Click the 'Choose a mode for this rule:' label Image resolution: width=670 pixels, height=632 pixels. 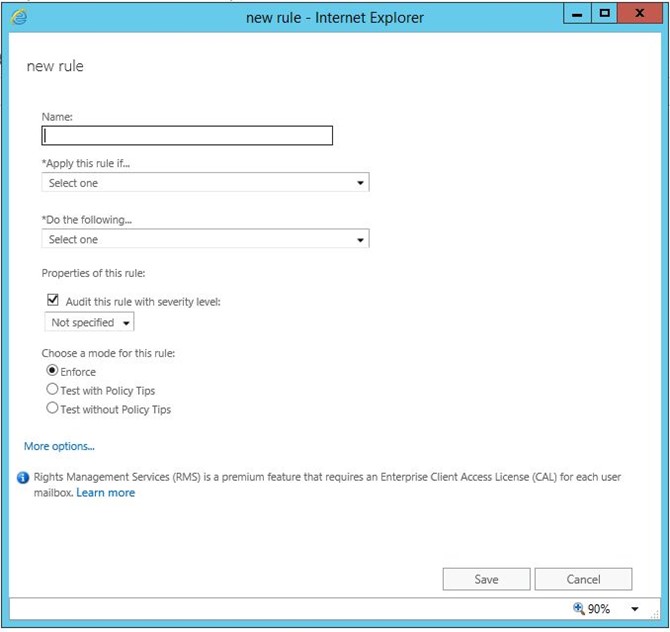[x=109, y=353]
